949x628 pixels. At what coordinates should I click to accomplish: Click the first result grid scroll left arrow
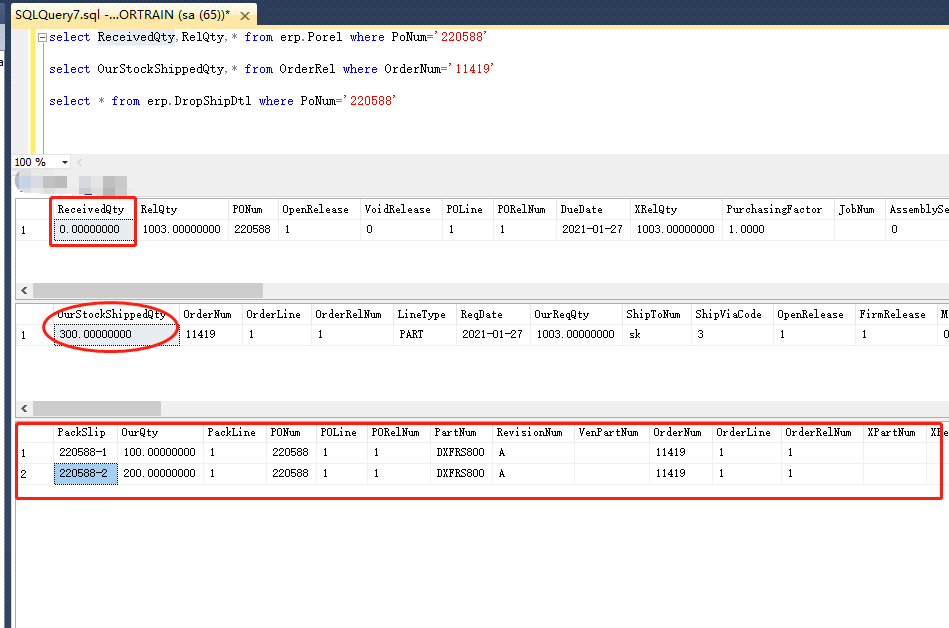point(22,290)
